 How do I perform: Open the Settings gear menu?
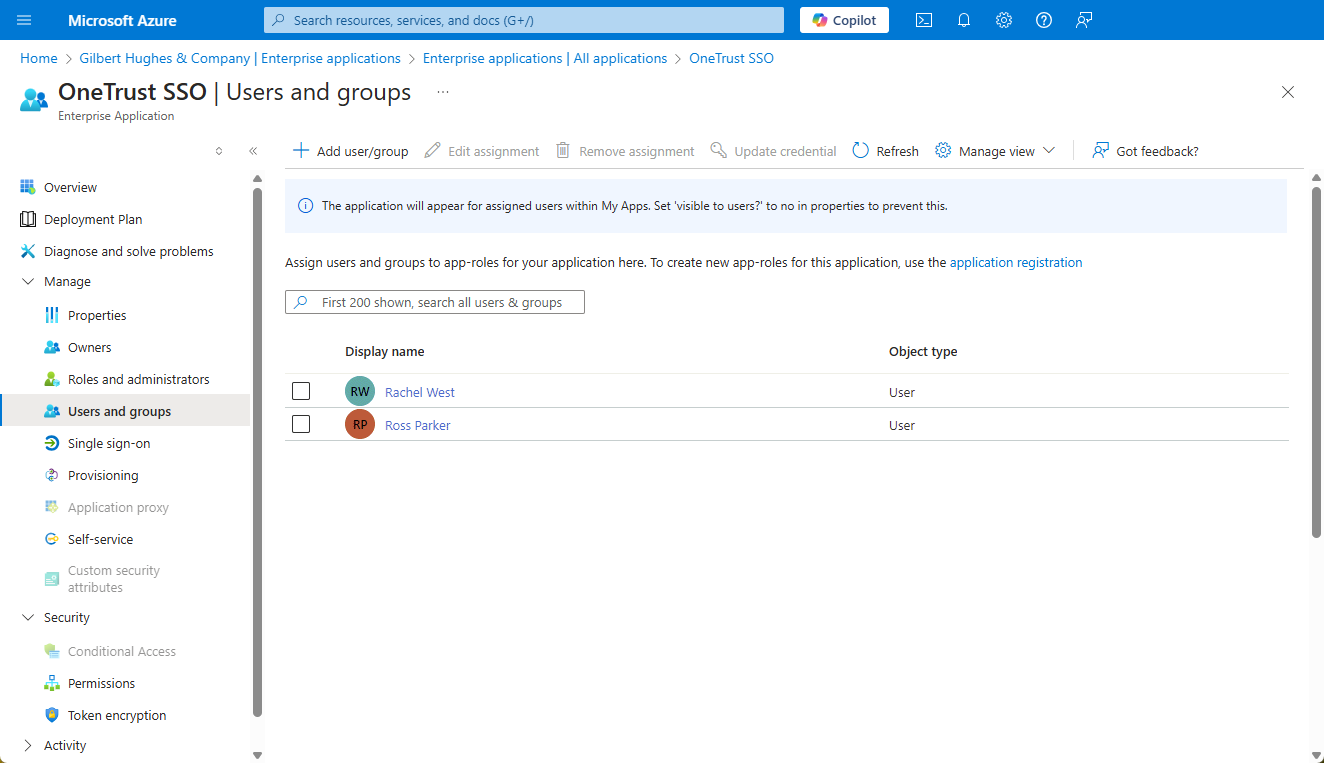pos(1003,19)
